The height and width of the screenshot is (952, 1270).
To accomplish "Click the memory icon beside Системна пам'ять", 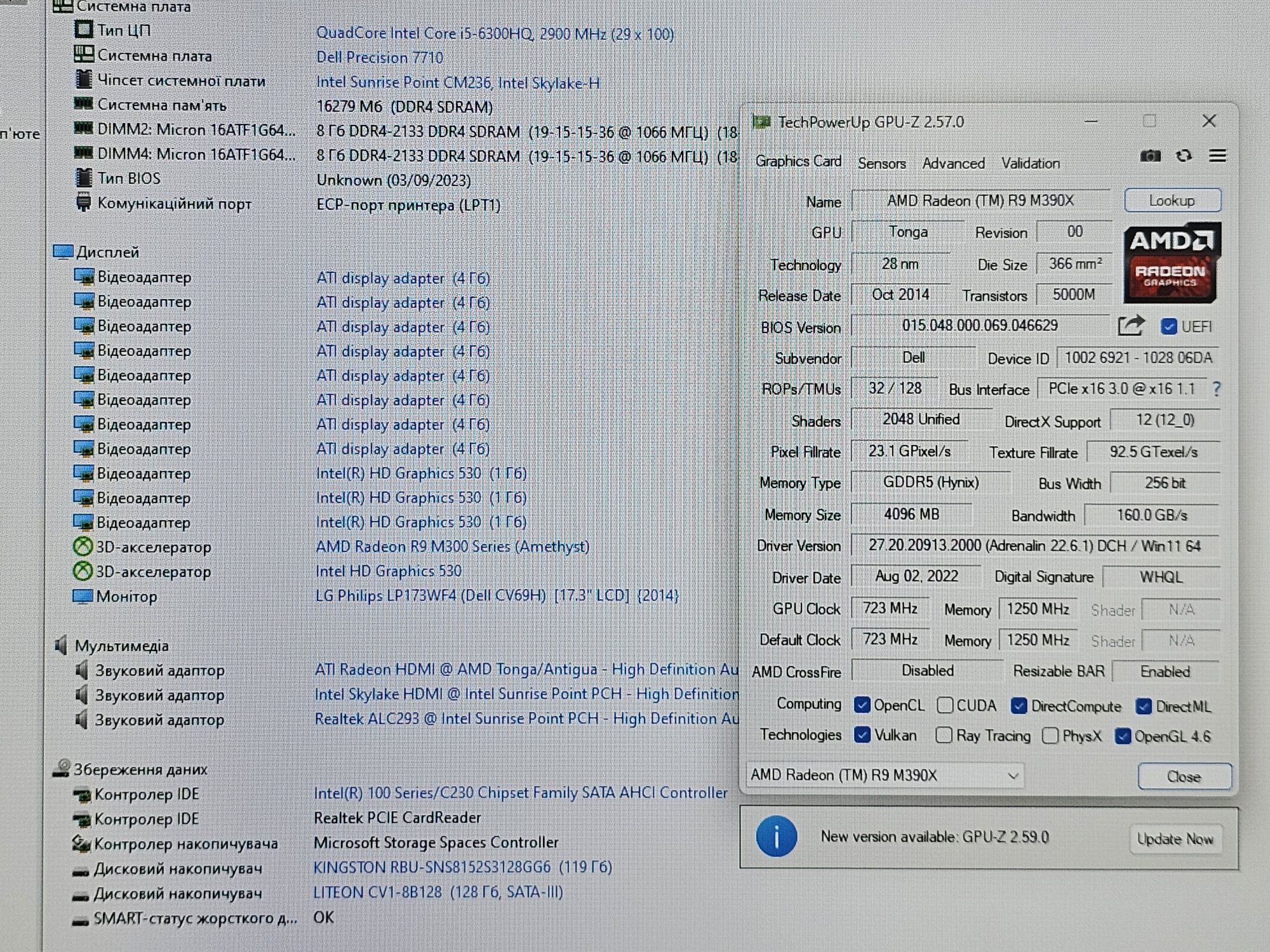I will point(84,103).
